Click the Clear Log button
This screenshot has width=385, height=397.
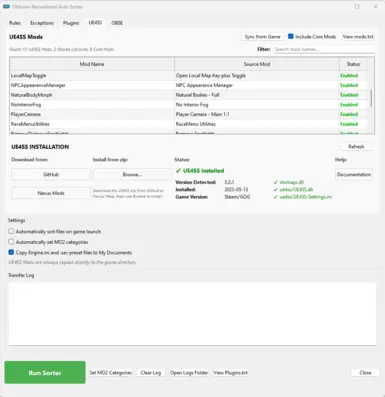[x=151, y=373]
